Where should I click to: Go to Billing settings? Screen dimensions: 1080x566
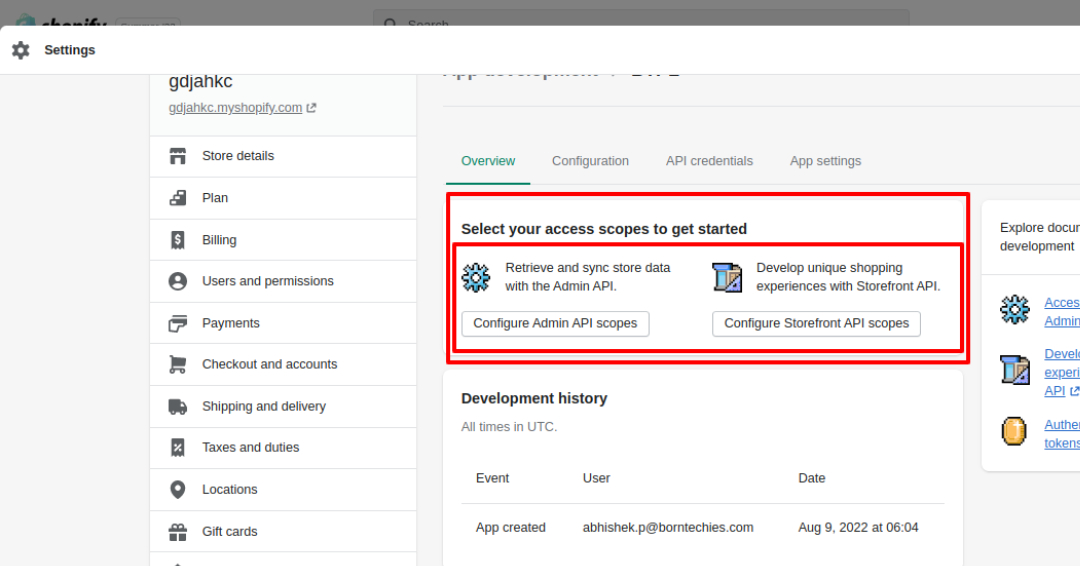tap(283, 240)
